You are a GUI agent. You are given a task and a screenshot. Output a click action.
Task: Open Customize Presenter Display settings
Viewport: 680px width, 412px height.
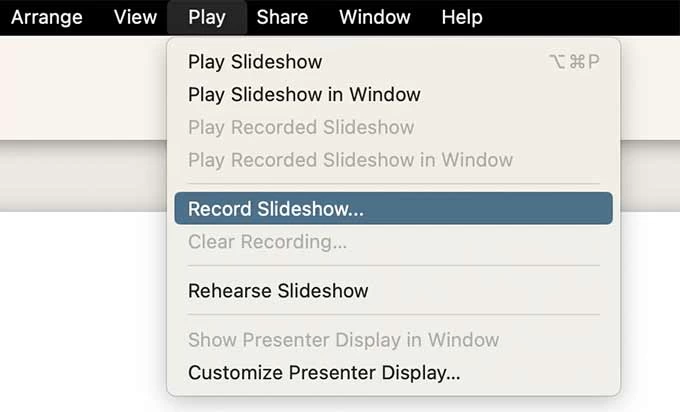[324, 373]
